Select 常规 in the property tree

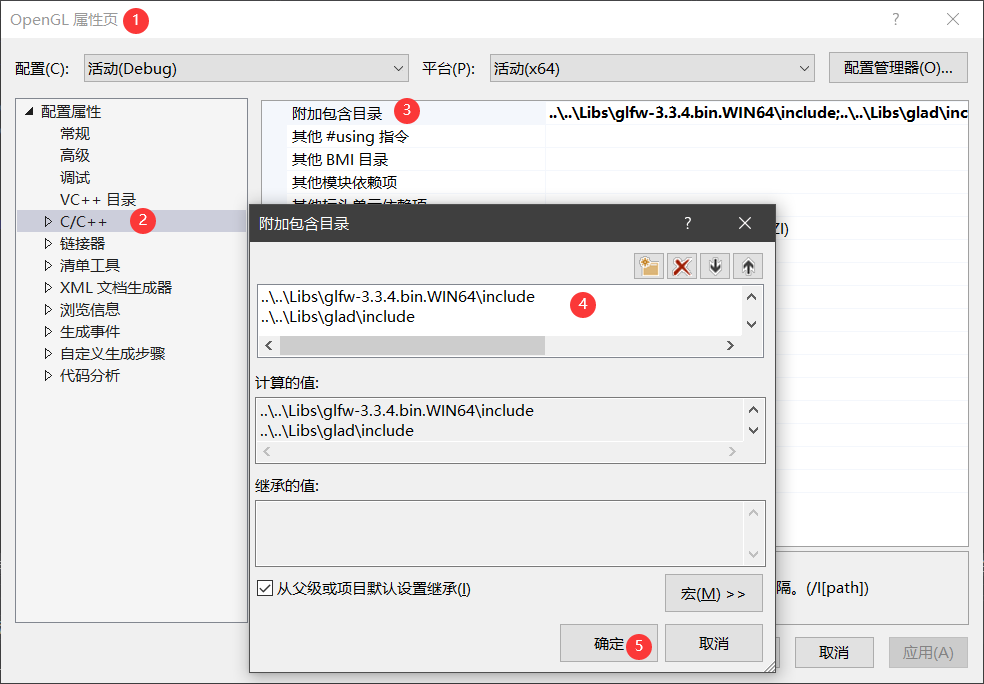click(x=75, y=134)
